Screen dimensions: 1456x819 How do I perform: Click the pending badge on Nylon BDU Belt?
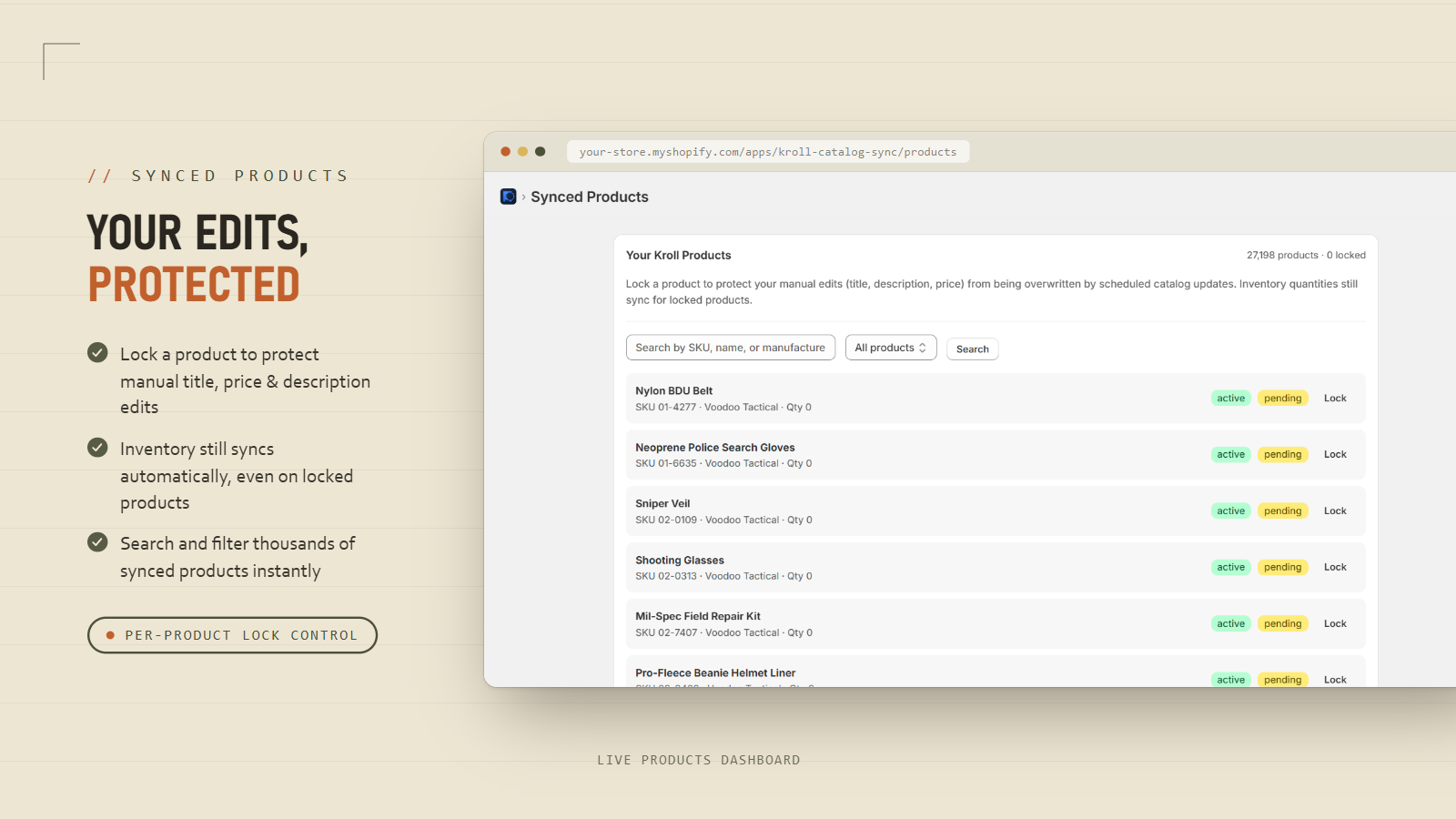(x=1283, y=399)
